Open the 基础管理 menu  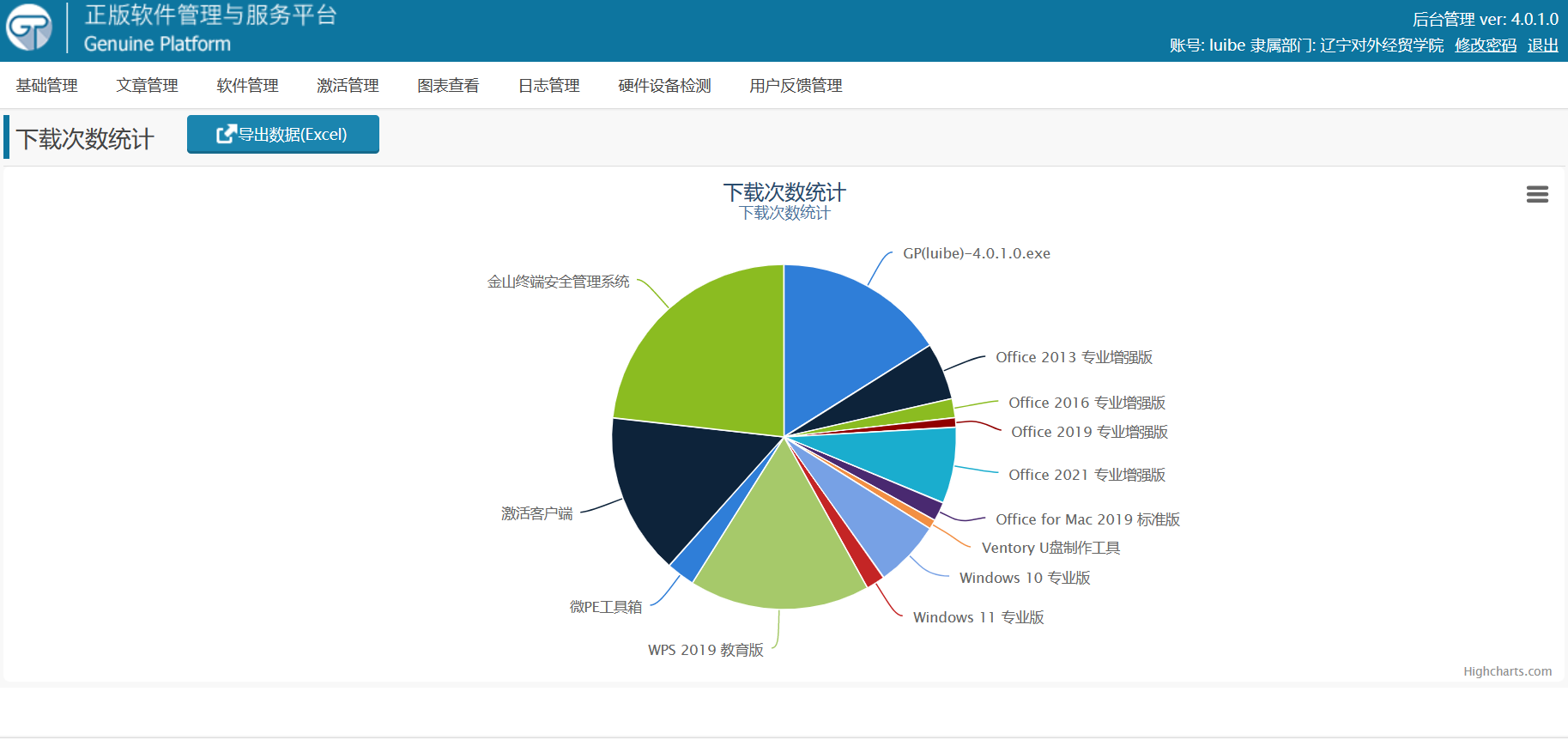pyautogui.click(x=47, y=86)
